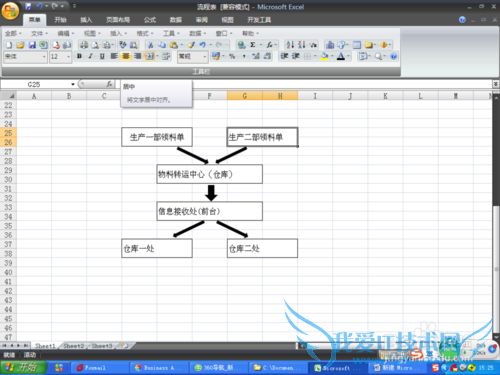Viewport: 500px width, 375px height.
Task: Switch to the 页面布局 ribbon tab
Action: (118, 20)
